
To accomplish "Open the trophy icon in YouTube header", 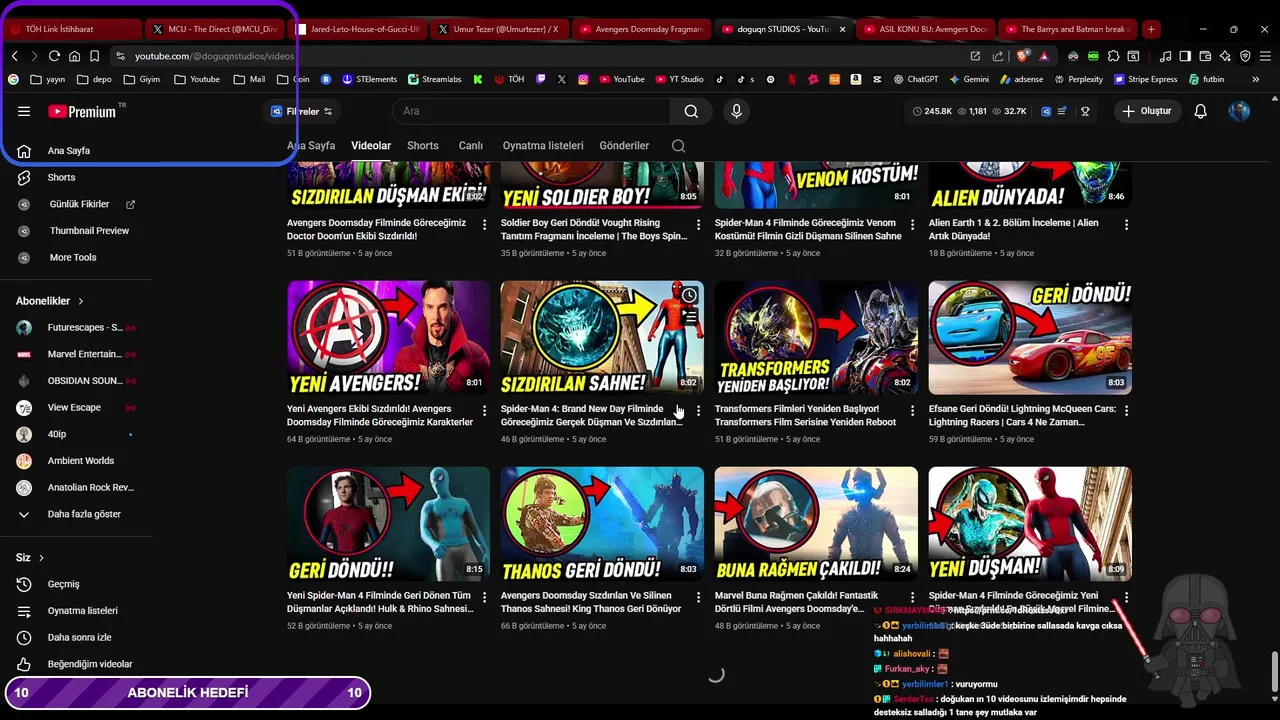I will pyautogui.click(x=1085, y=111).
